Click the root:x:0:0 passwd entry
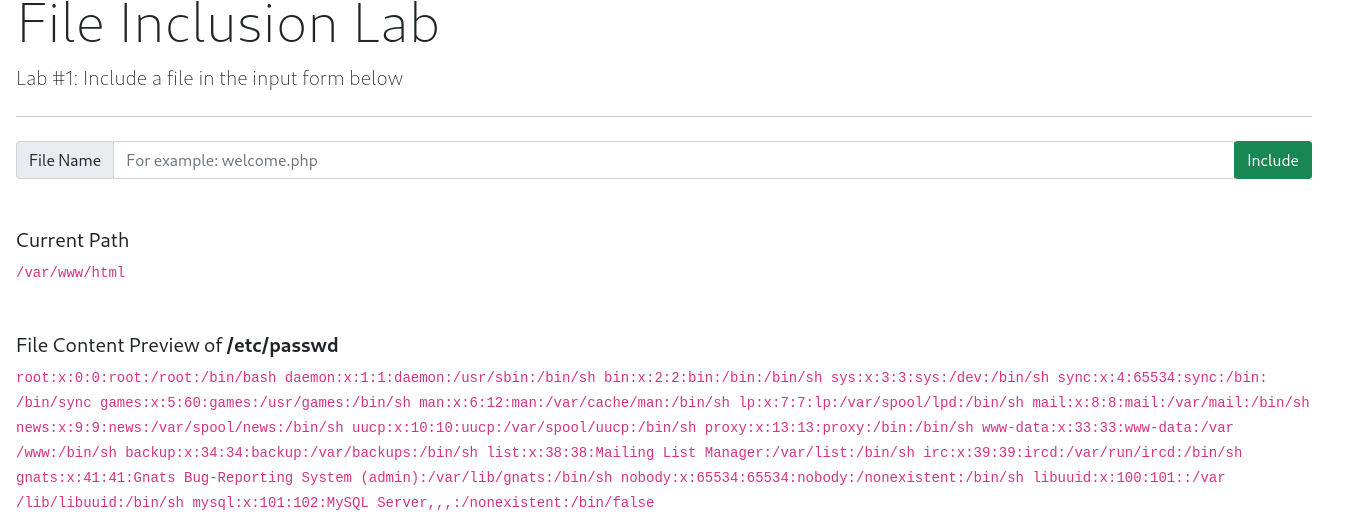This screenshot has width=1362, height=521. point(146,378)
